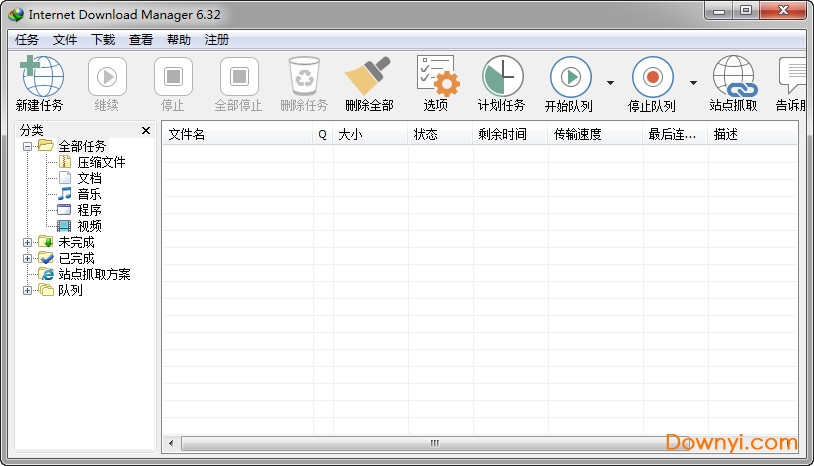Open 选项 (options) settings icon

click(436, 77)
